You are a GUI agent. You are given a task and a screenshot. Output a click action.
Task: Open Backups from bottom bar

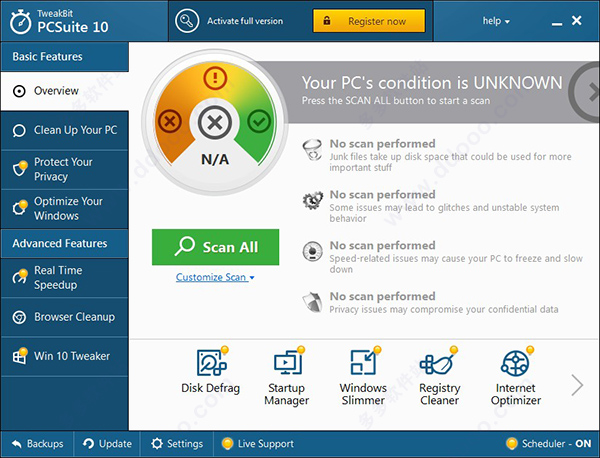pos(37,444)
